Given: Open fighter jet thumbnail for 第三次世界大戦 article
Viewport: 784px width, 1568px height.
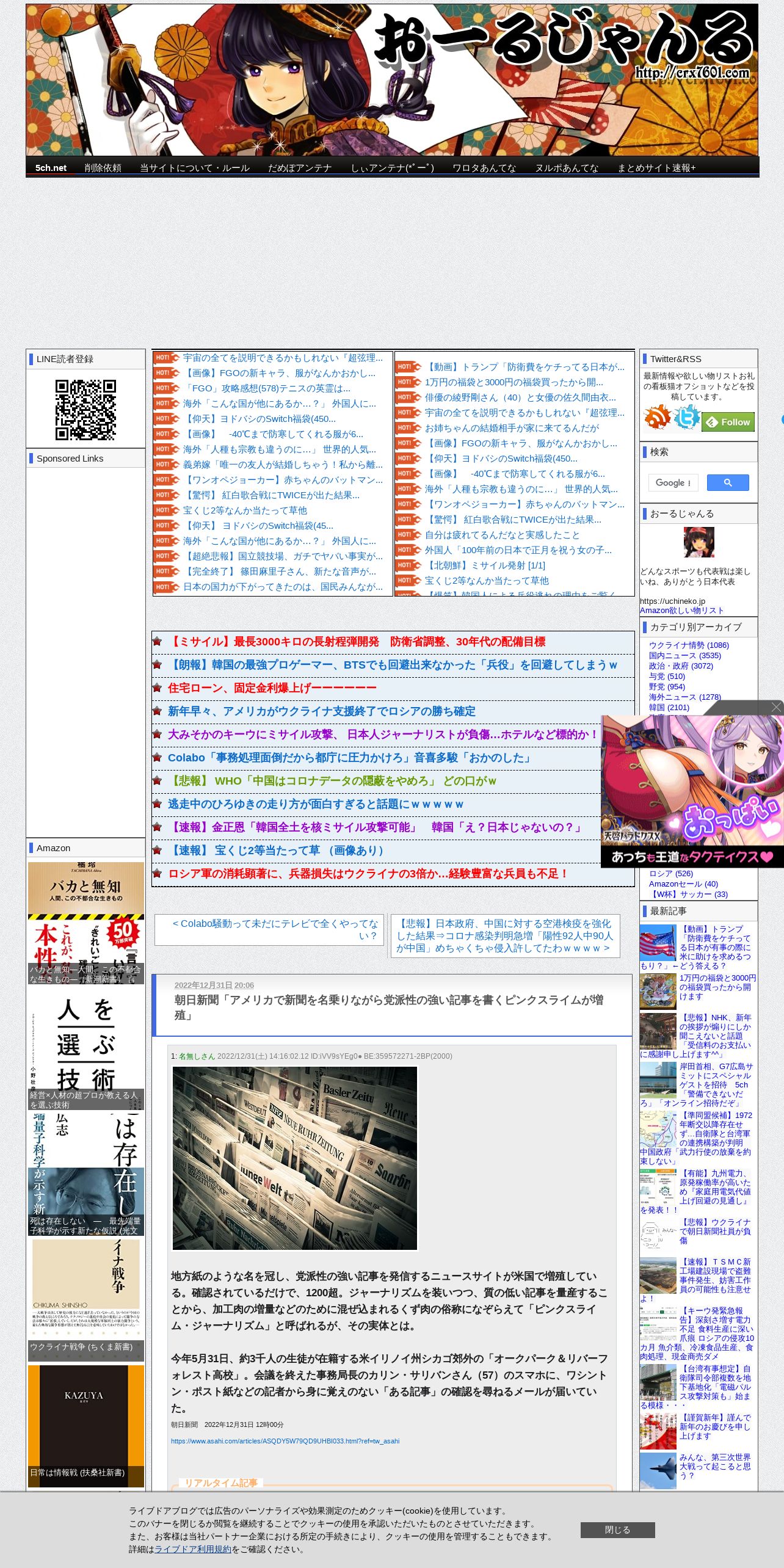Looking at the screenshot, I should point(658,1471).
